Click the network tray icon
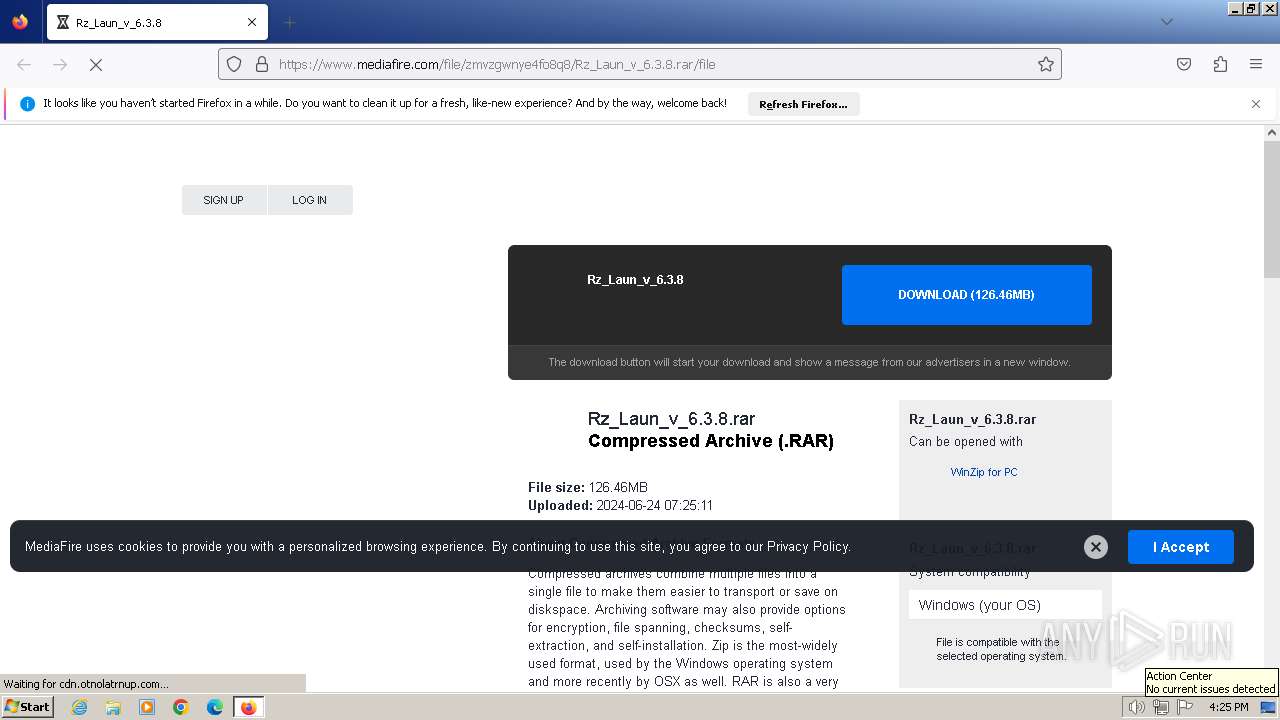 [x=1161, y=707]
